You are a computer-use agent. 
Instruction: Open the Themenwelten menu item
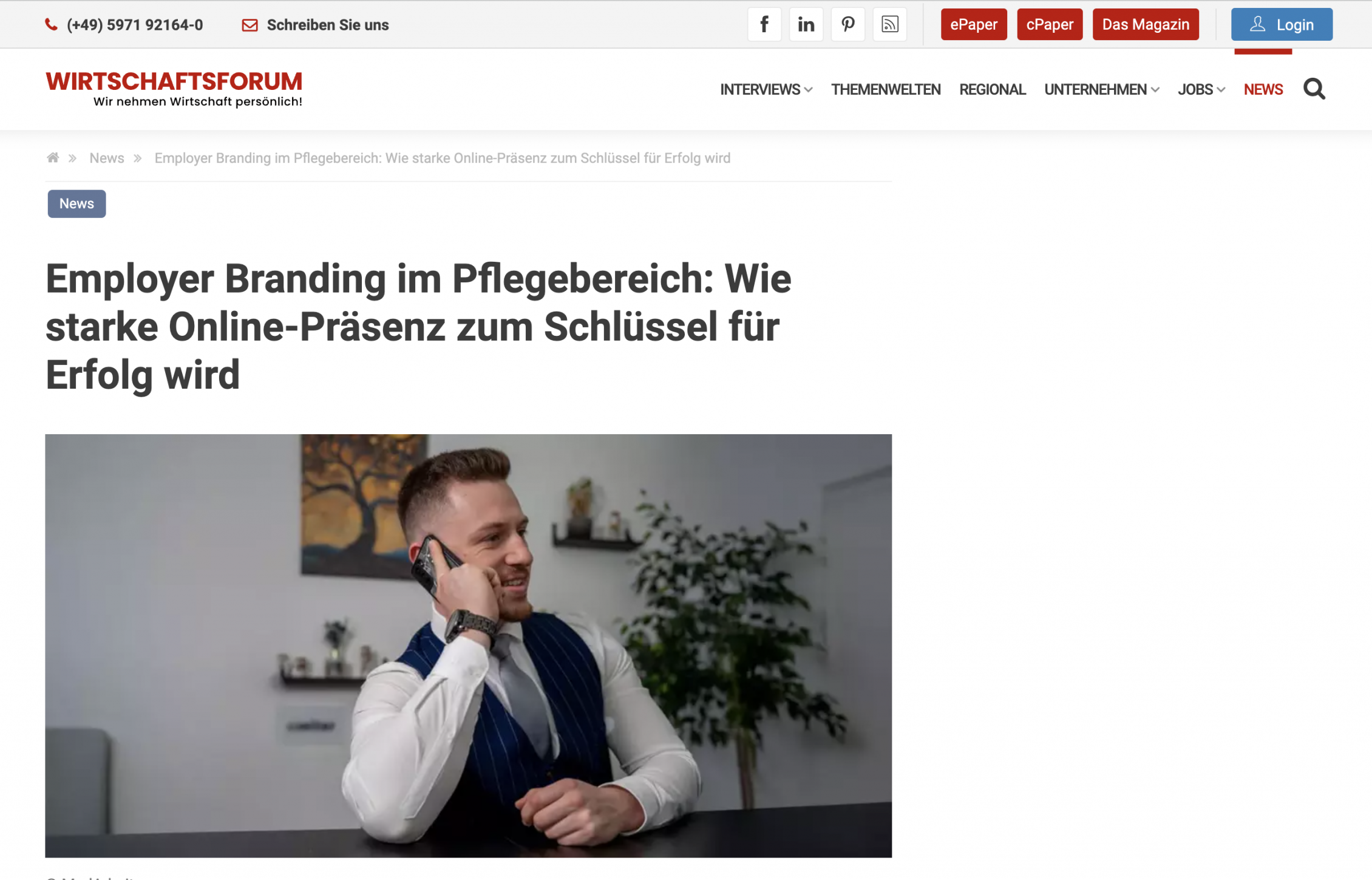[886, 89]
